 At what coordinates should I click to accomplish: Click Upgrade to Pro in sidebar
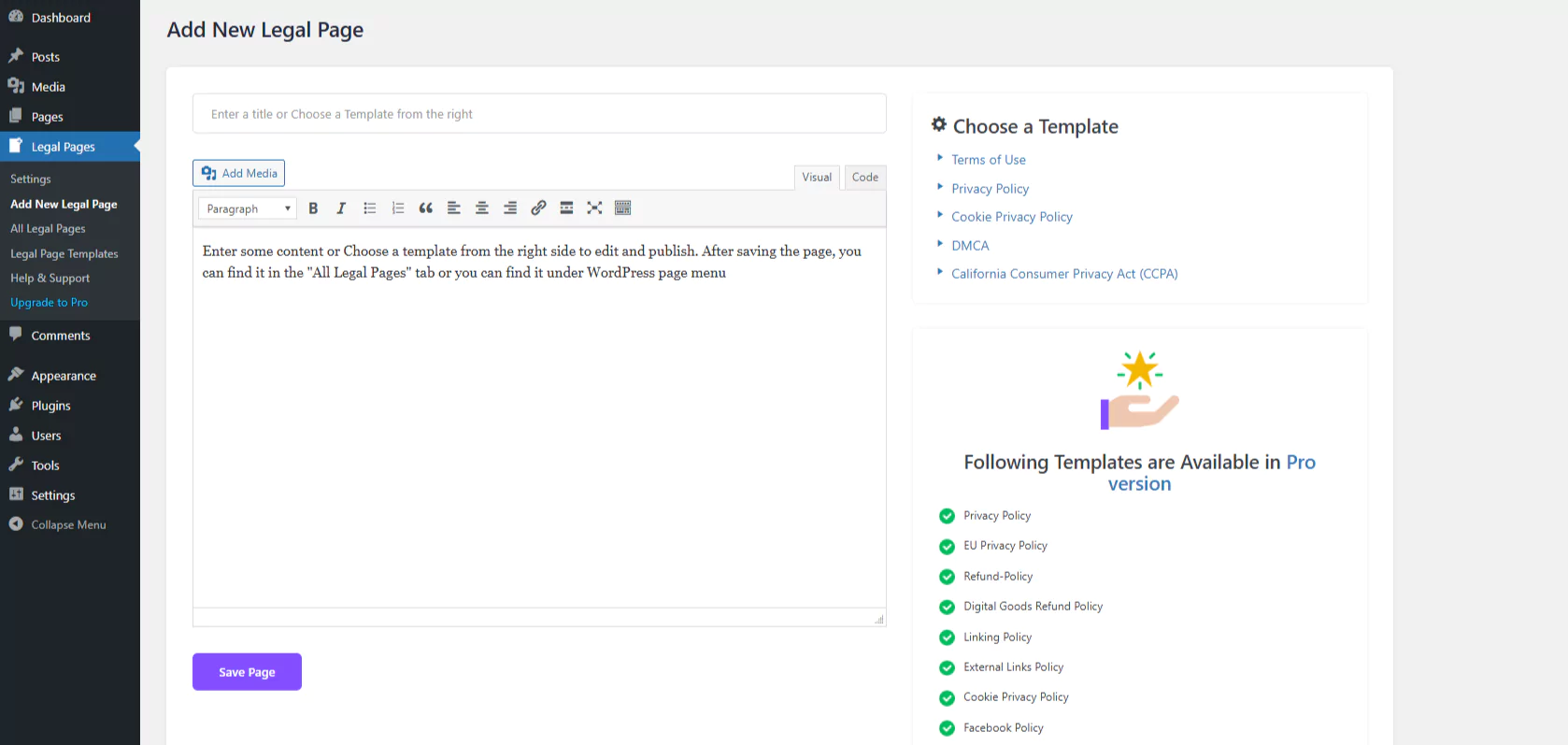point(49,303)
